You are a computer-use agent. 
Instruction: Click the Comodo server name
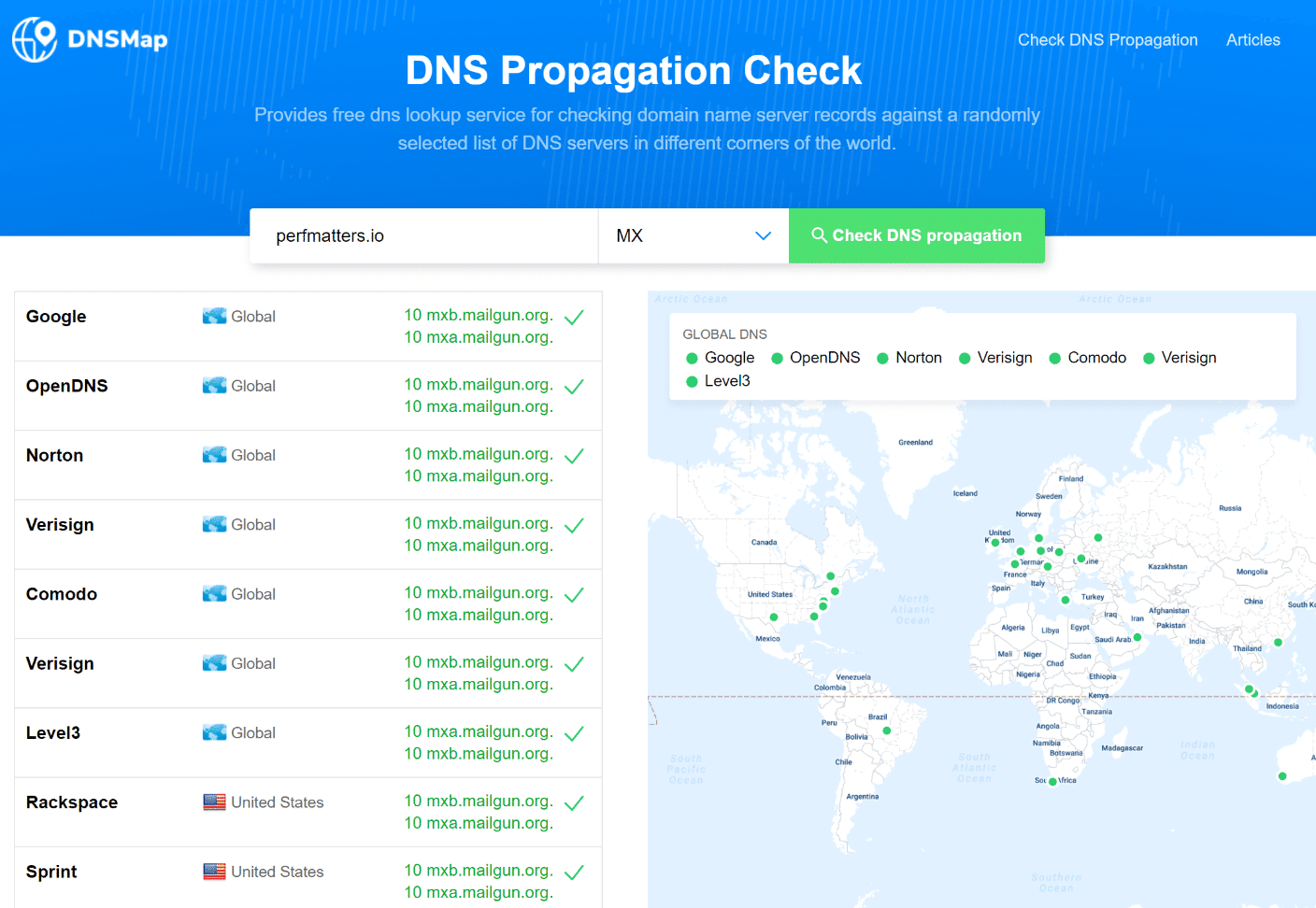click(x=62, y=594)
